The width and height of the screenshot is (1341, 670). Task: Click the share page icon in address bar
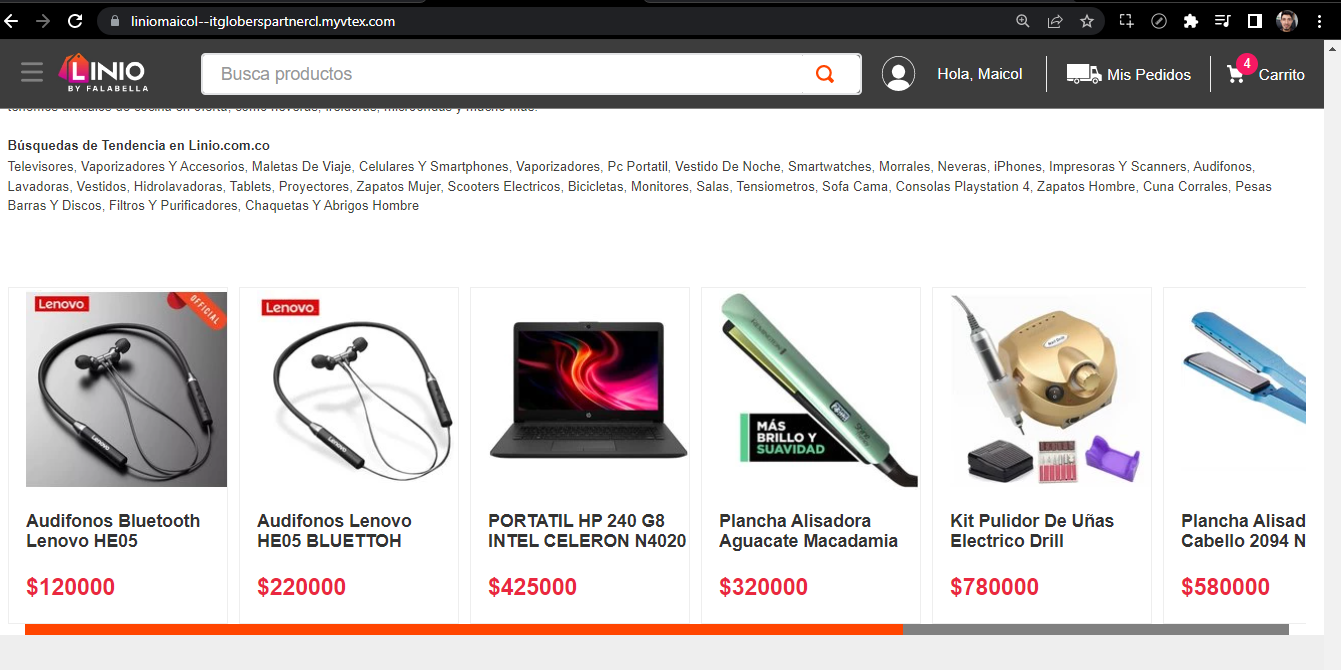tap(1055, 21)
